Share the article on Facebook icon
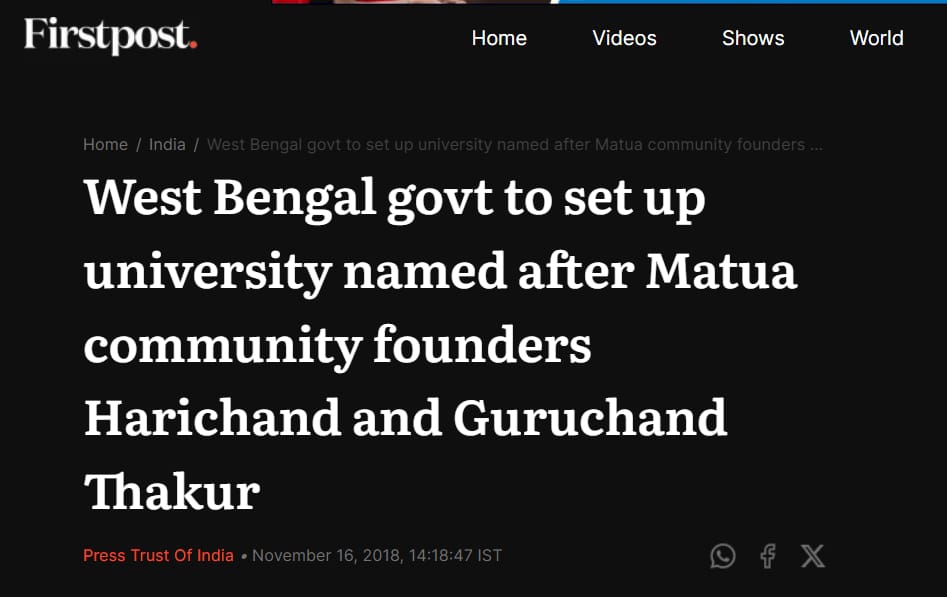Screen dimensions: 947x597 point(768,556)
